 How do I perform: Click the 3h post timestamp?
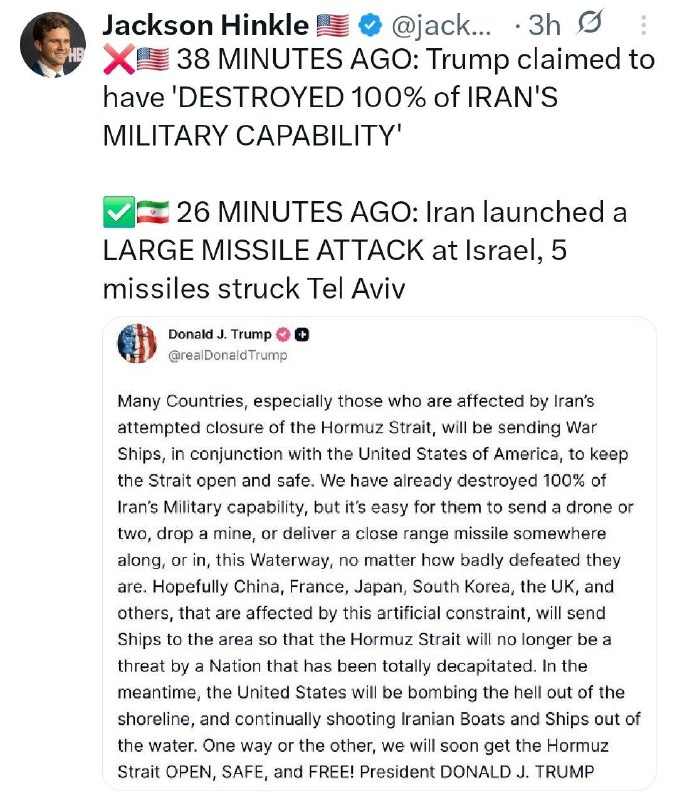[544, 24]
